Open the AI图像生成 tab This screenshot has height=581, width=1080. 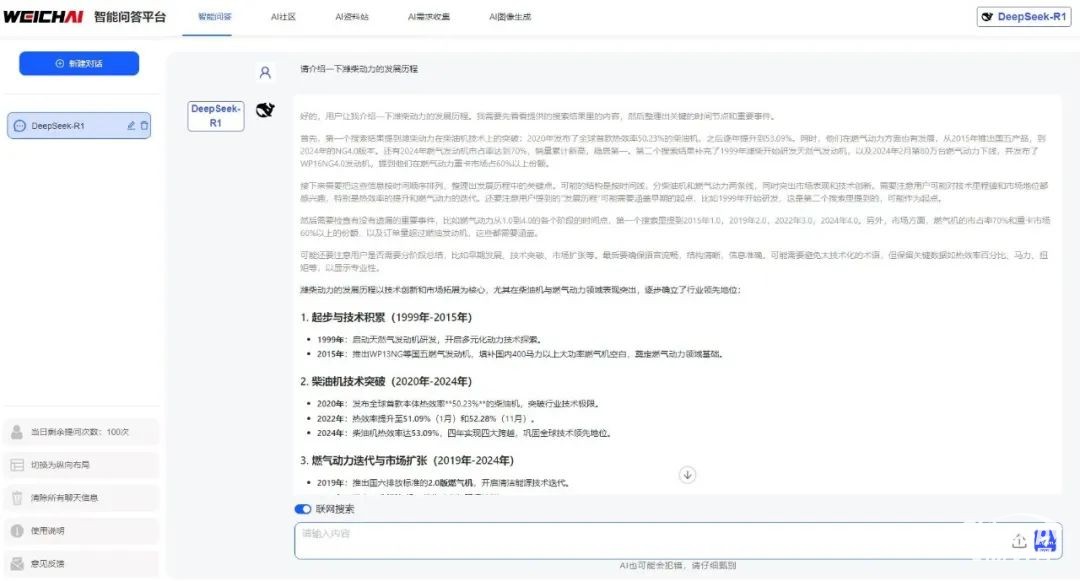(509, 17)
